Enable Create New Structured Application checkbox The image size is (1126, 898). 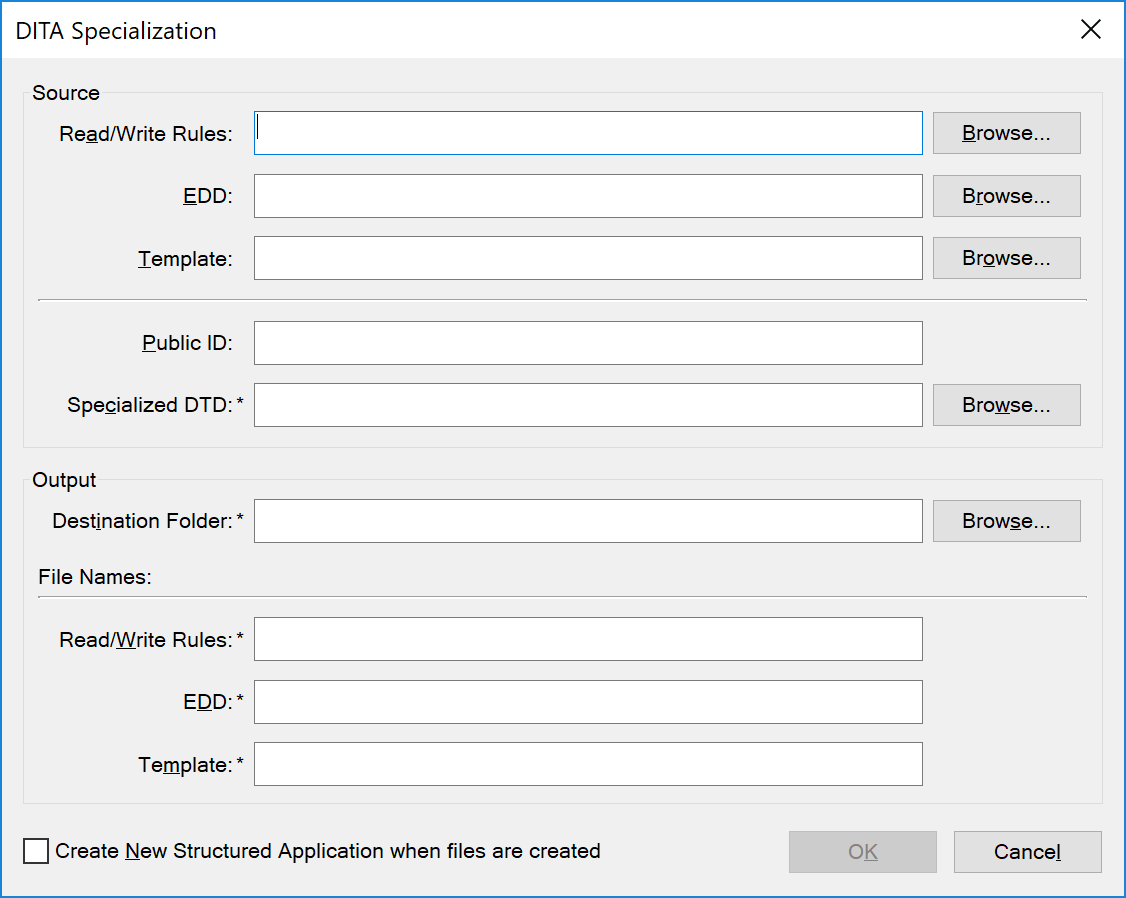34,851
